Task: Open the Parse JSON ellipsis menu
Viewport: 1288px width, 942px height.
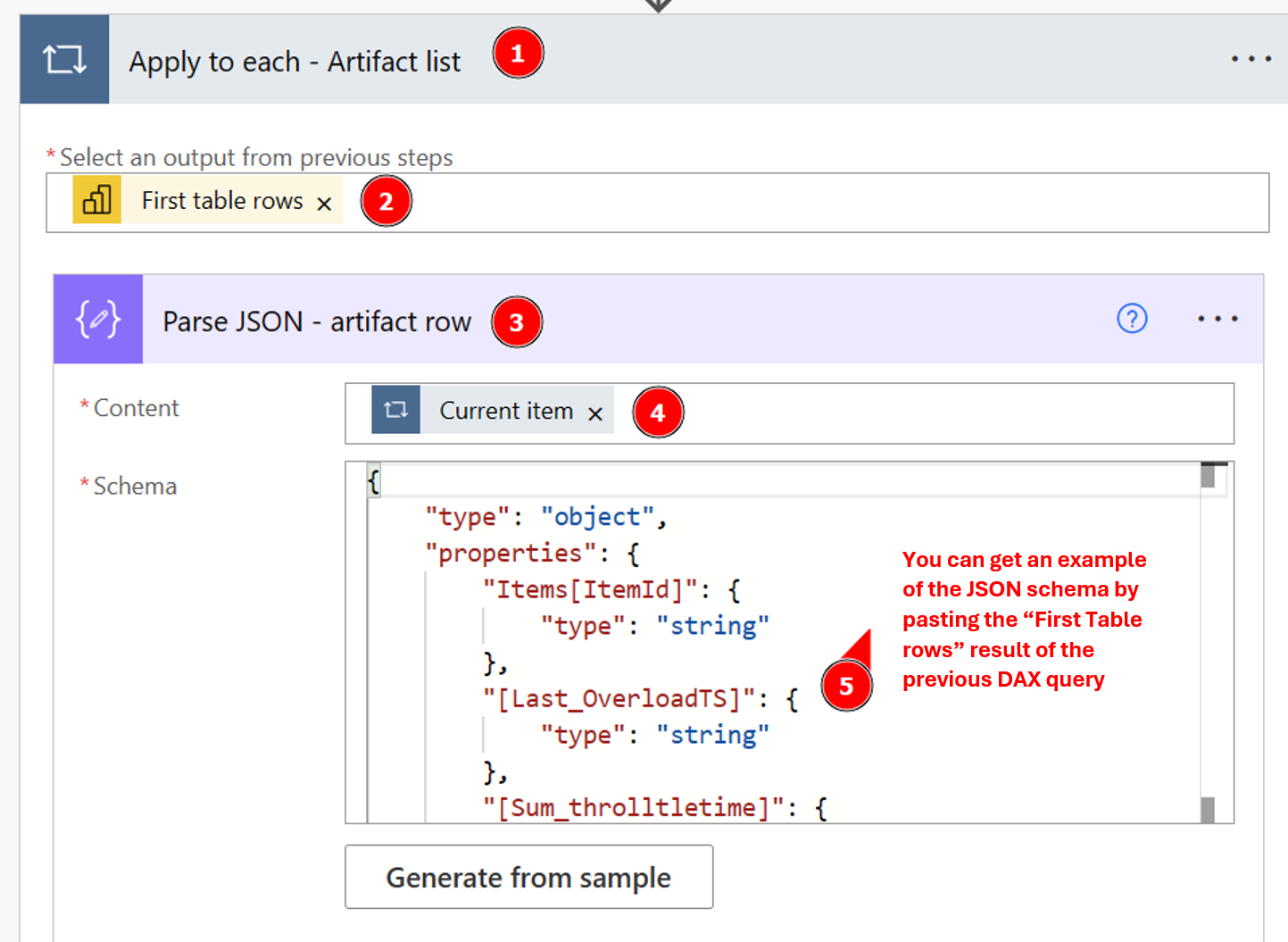Action: click(1217, 319)
